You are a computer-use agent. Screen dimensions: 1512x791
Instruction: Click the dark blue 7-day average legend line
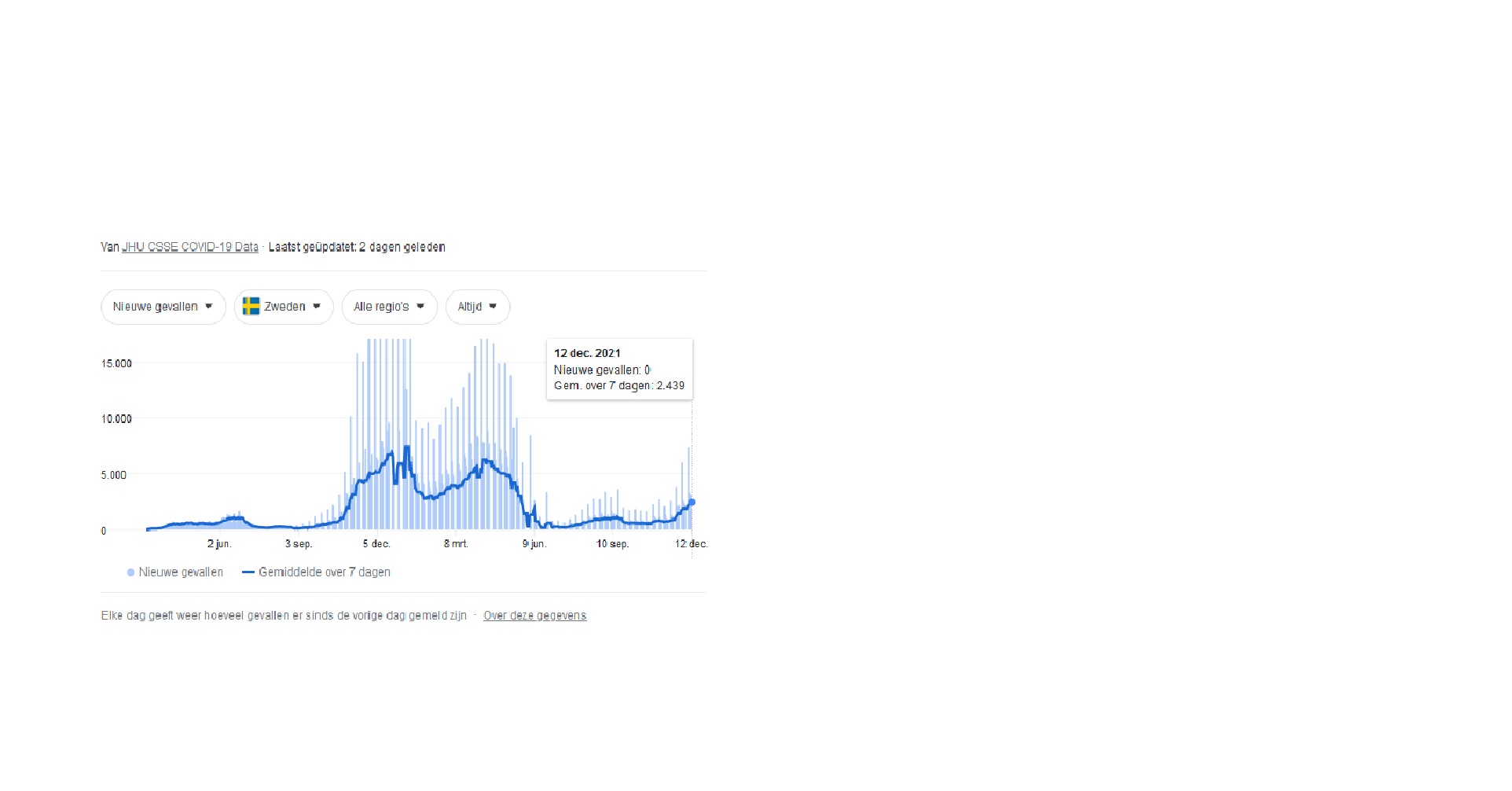coord(248,572)
